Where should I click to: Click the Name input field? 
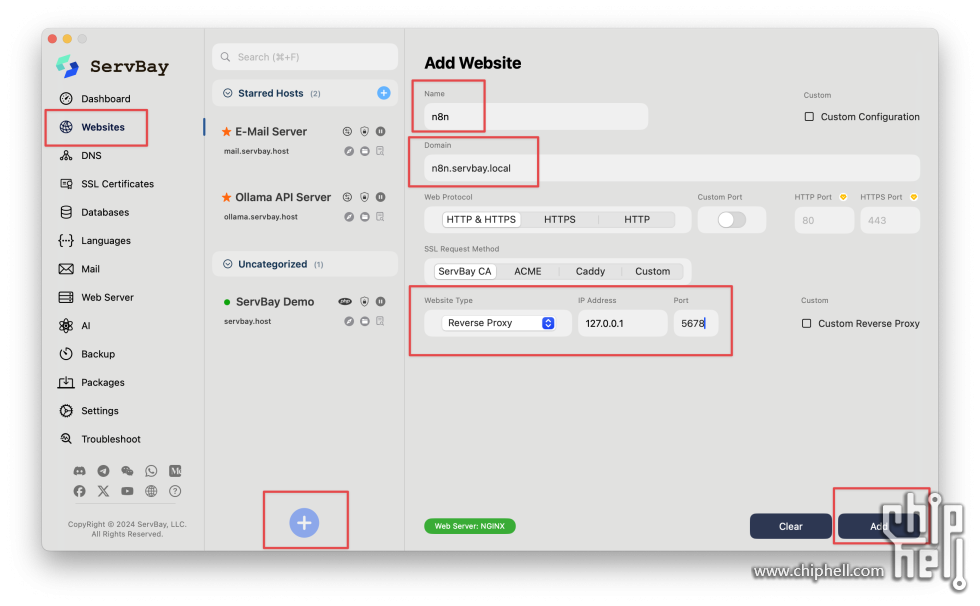pyautogui.click(x=536, y=117)
